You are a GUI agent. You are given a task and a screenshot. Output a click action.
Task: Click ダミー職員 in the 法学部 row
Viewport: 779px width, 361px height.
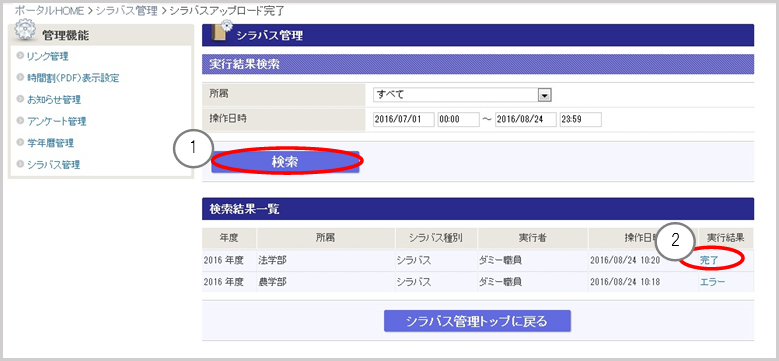[500, 260]
